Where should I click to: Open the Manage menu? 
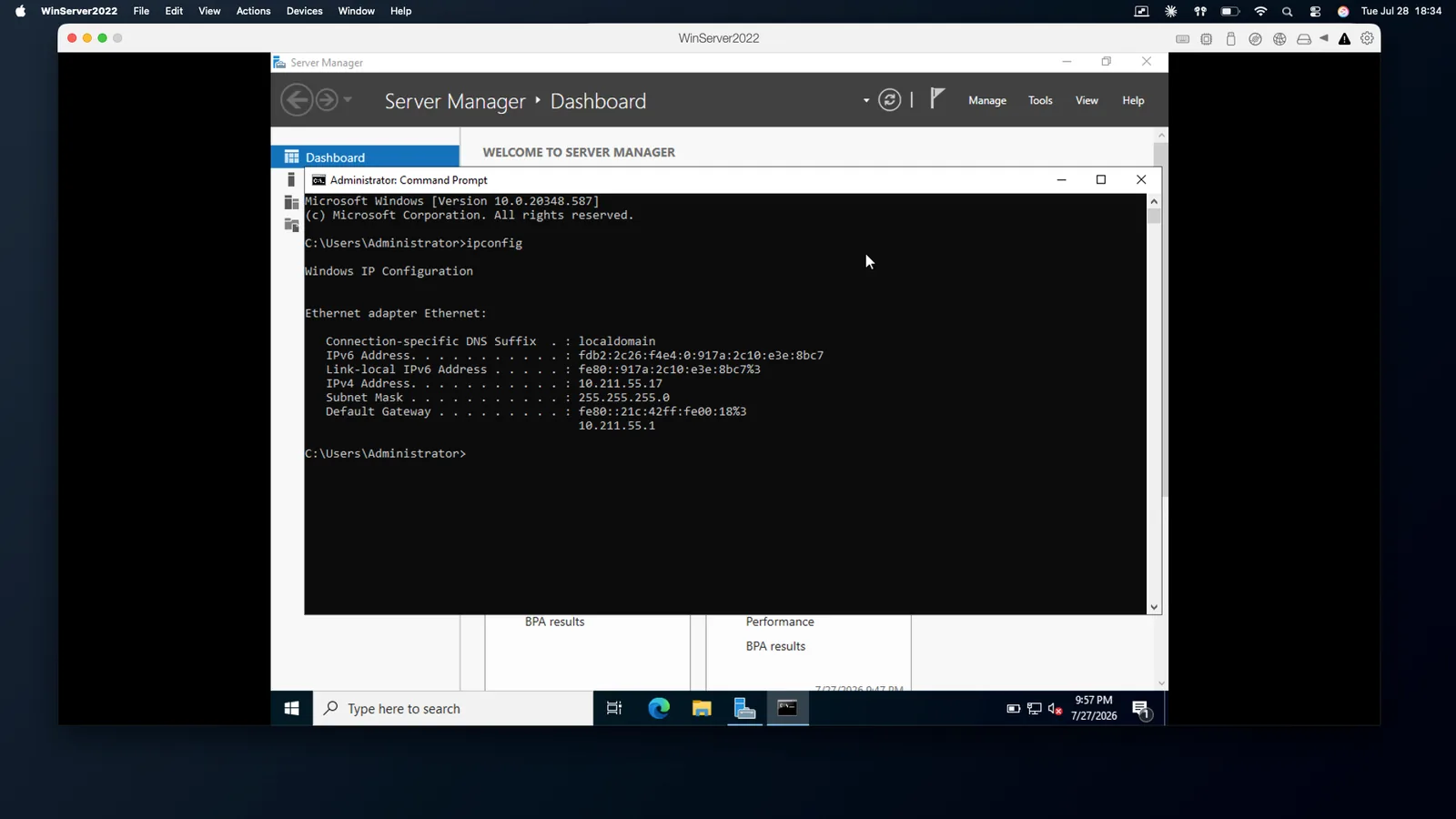[x=987, y=100]
